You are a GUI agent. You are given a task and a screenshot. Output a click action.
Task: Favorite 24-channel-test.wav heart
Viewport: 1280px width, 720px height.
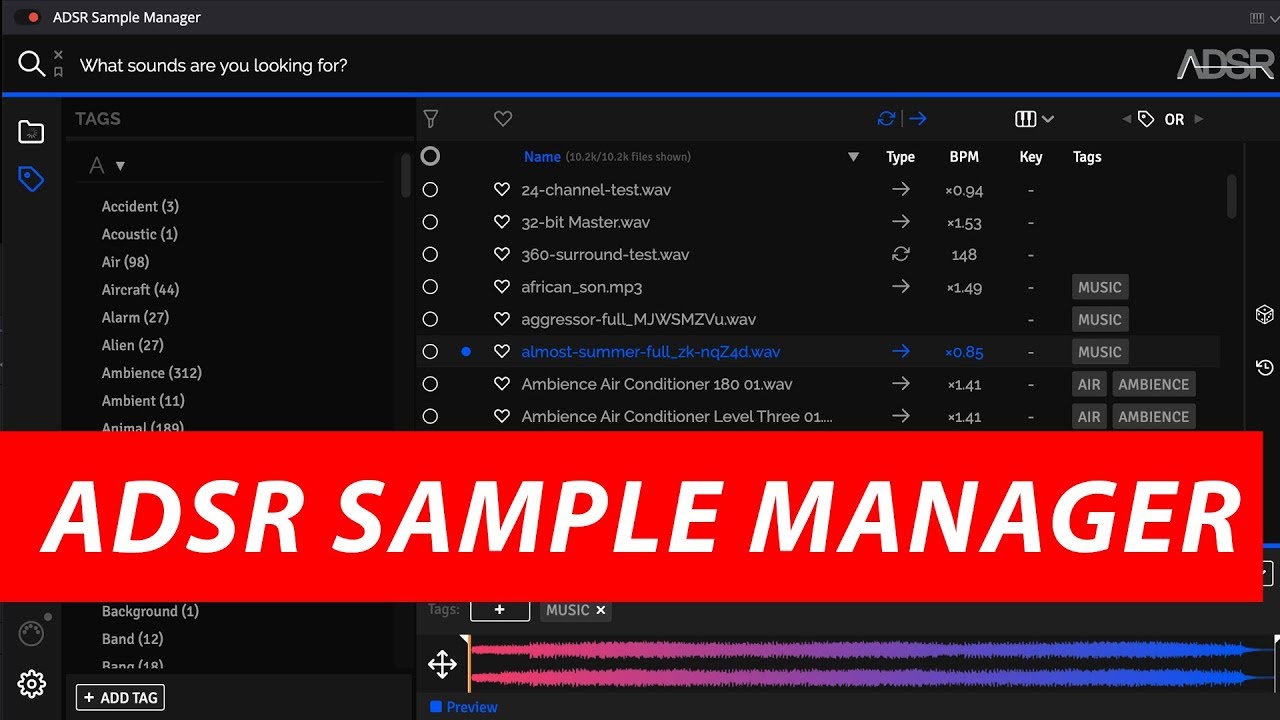[x=502, y=190]
